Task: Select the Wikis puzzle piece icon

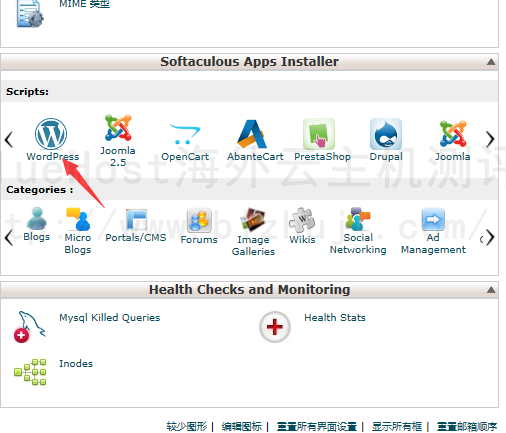Action: [x=302, y=220]
